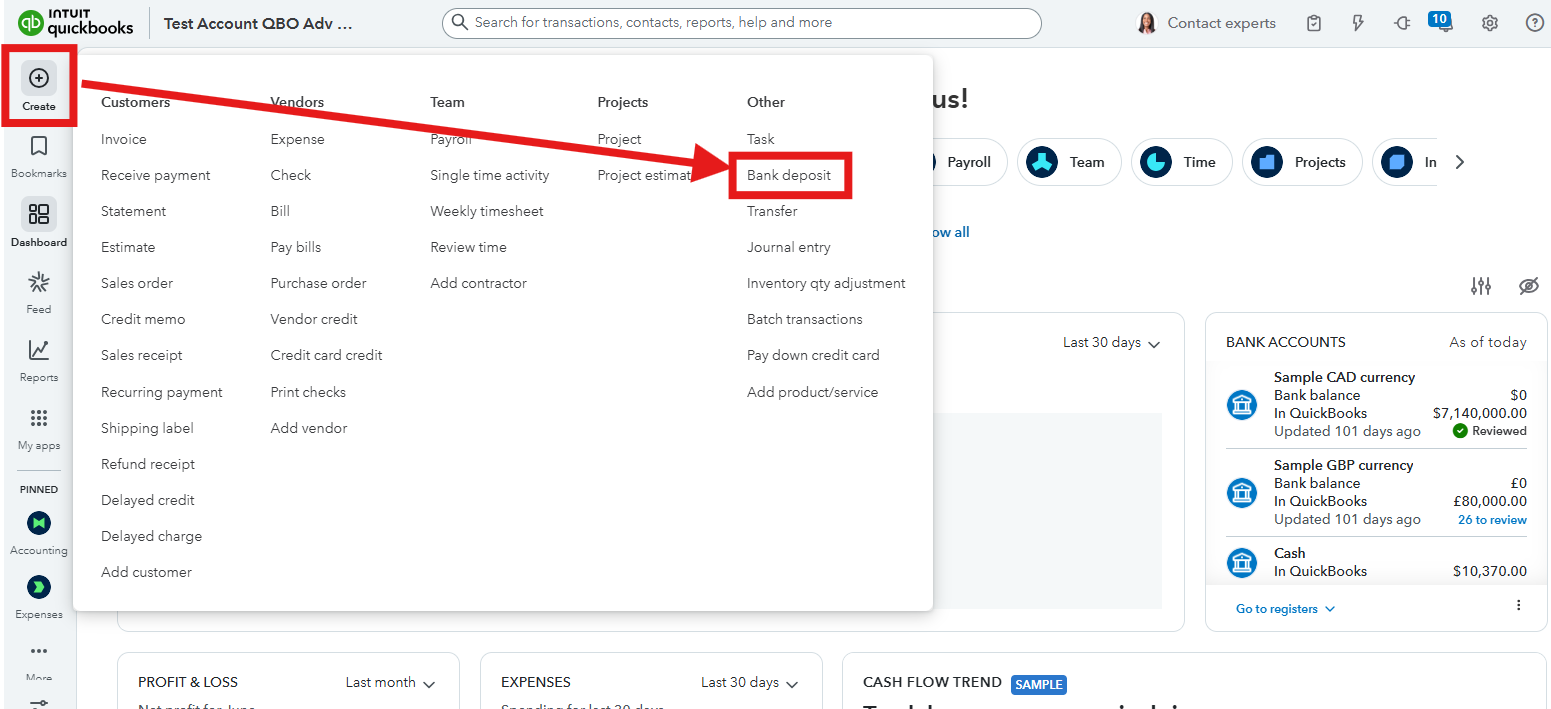
Task: Choose Batch transactions under Other
Action: [805, 320]
